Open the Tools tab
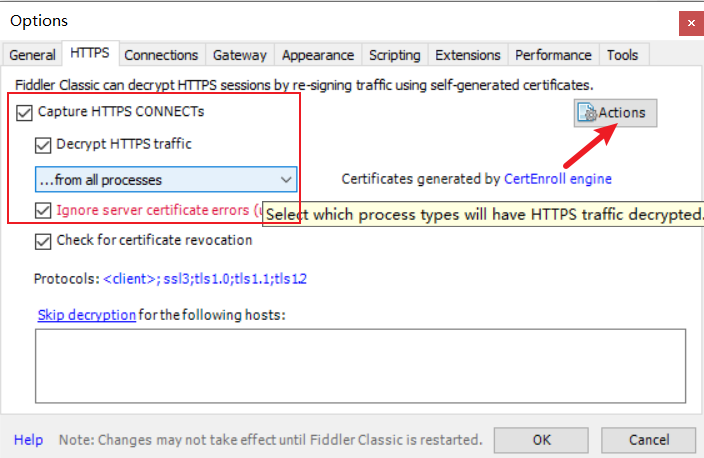This screenshot has height=458, width=704. 623,55
